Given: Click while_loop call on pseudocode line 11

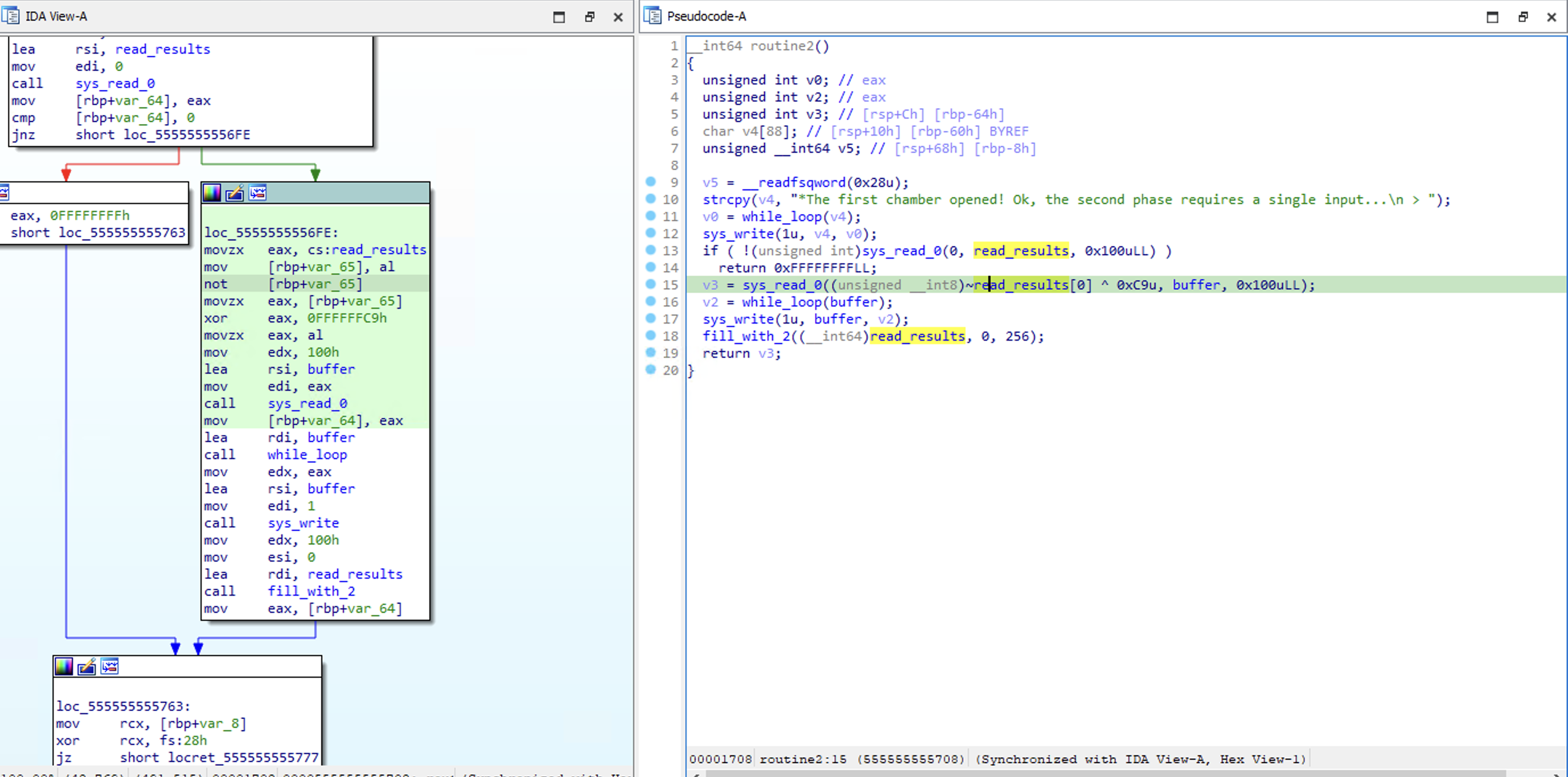Looking at the screenshot, I should click(x=782, y=217).
